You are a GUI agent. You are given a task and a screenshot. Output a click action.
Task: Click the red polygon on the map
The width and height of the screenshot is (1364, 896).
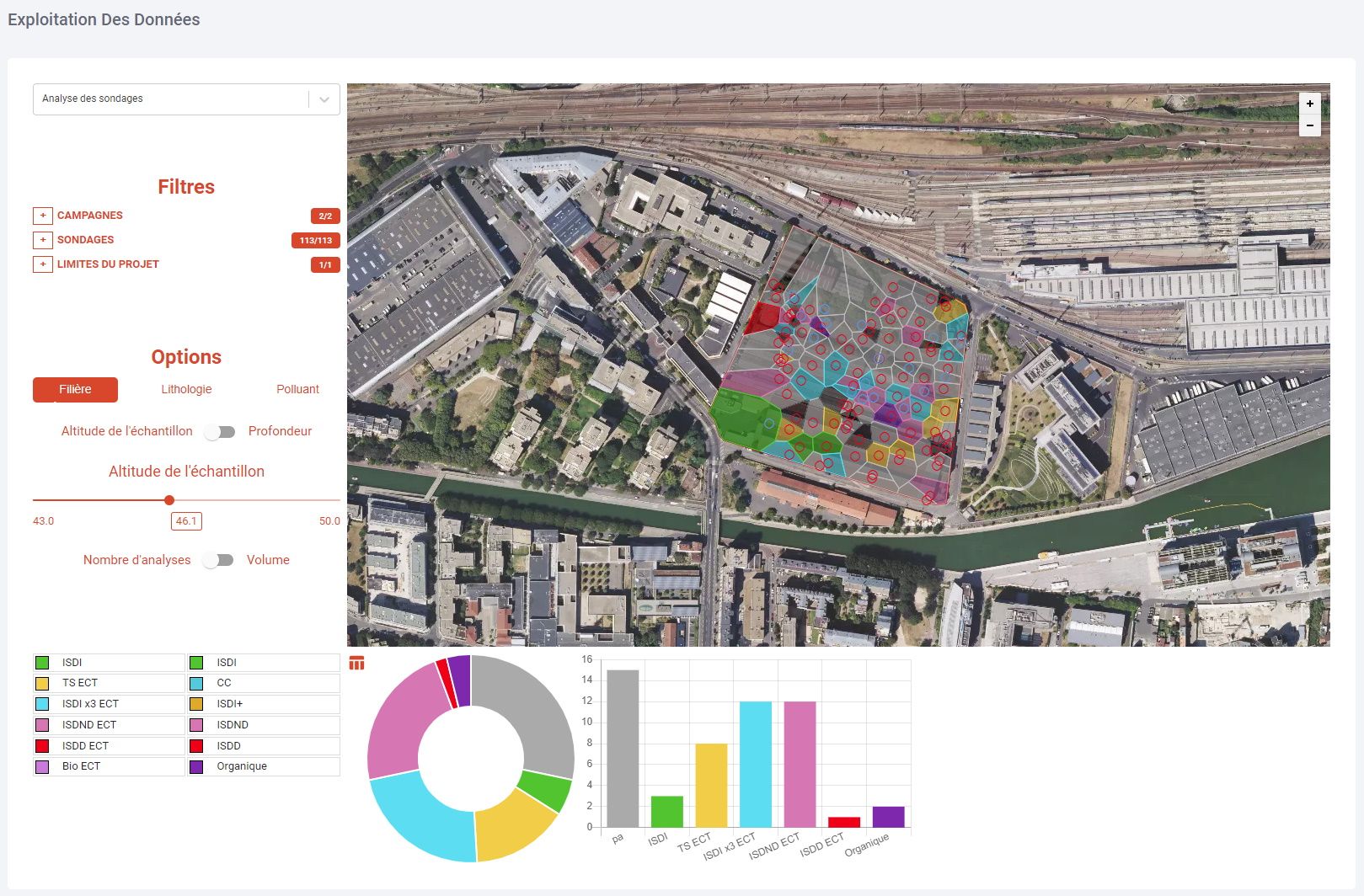(763, 318)
